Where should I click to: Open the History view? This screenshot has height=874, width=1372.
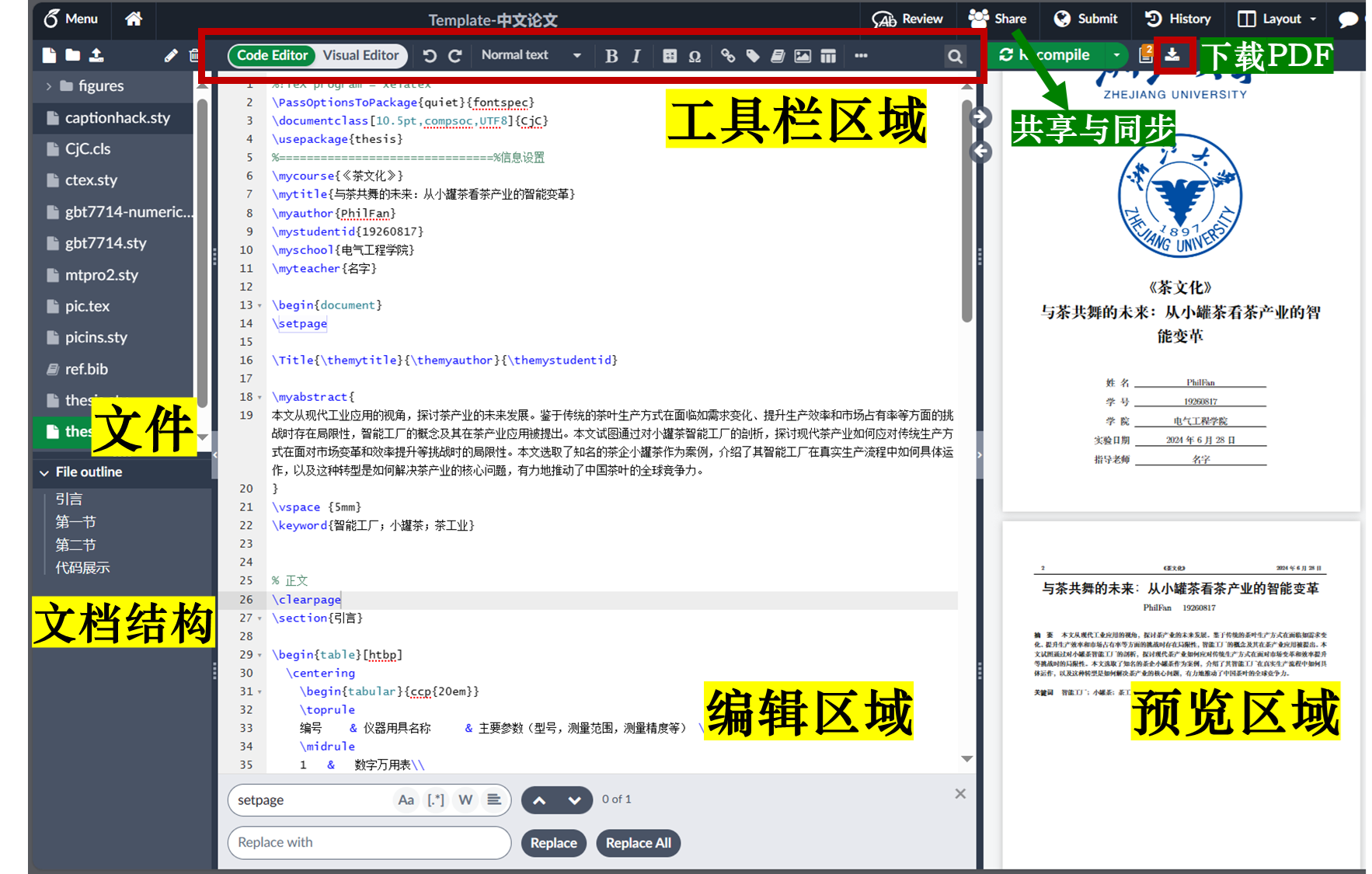click(x=1178, y=19)
